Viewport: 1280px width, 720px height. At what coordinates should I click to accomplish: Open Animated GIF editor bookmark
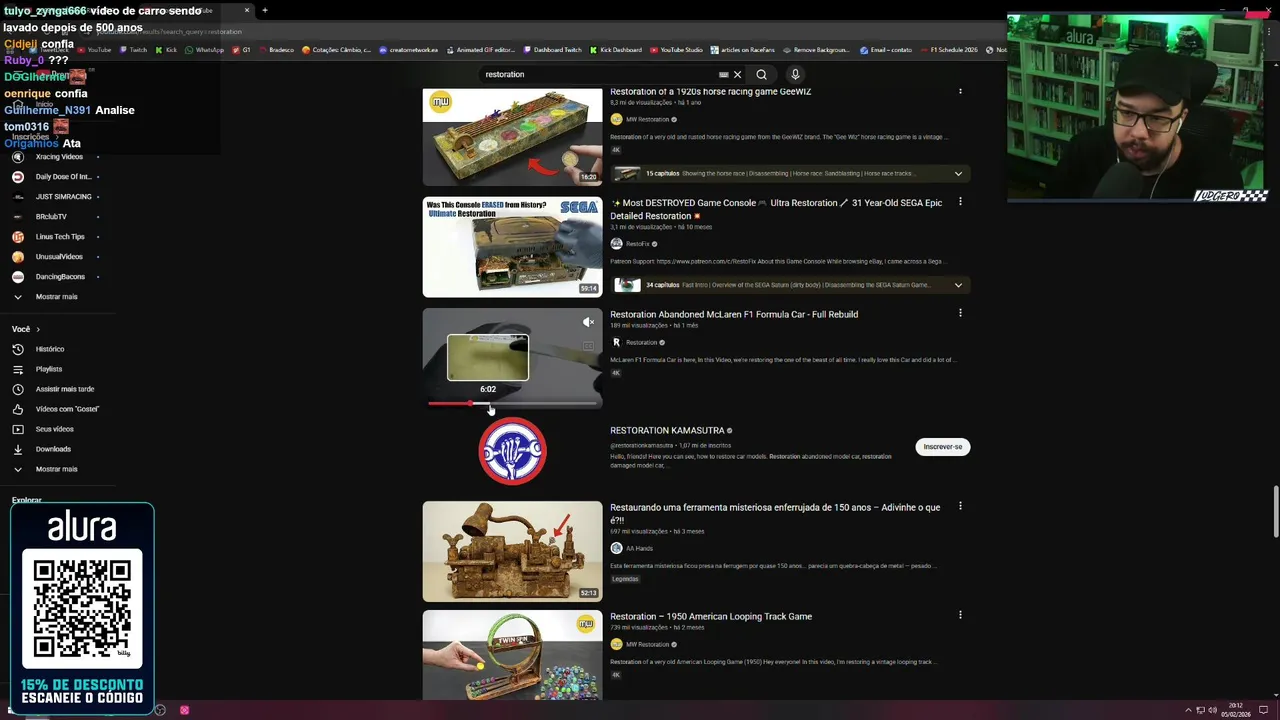[x=481, y=50]
